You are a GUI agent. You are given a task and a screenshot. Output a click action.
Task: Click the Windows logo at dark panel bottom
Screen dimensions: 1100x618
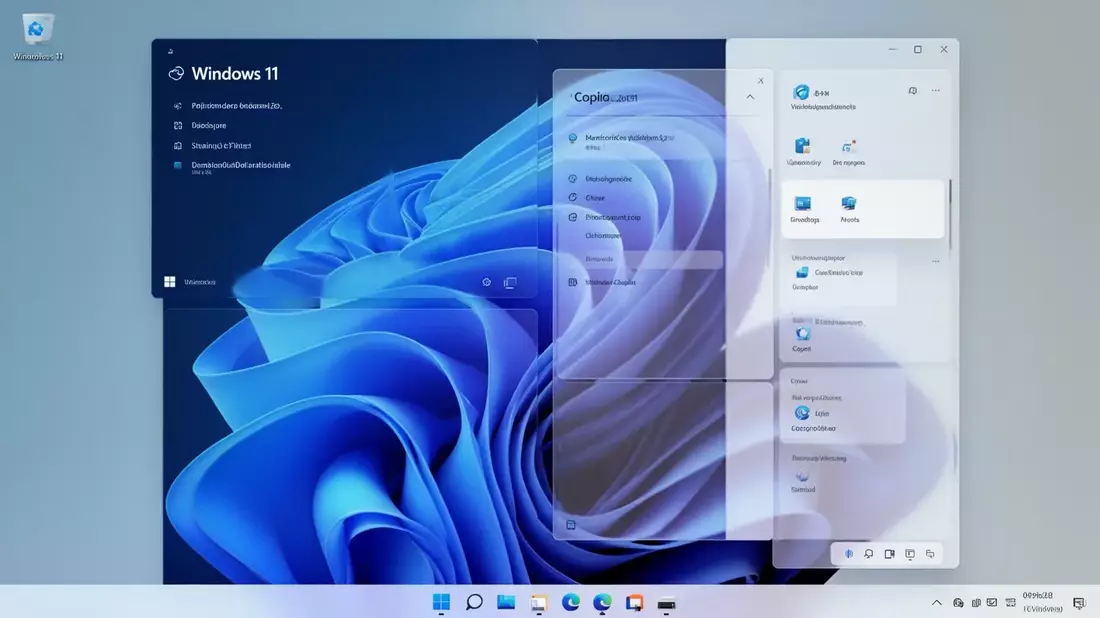(170, 282)
